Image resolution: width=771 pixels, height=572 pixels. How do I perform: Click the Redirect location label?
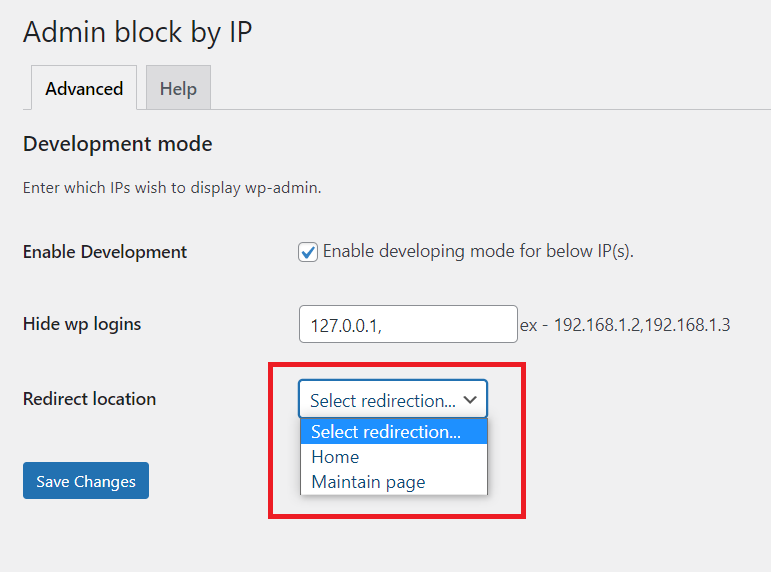point(89,399)
